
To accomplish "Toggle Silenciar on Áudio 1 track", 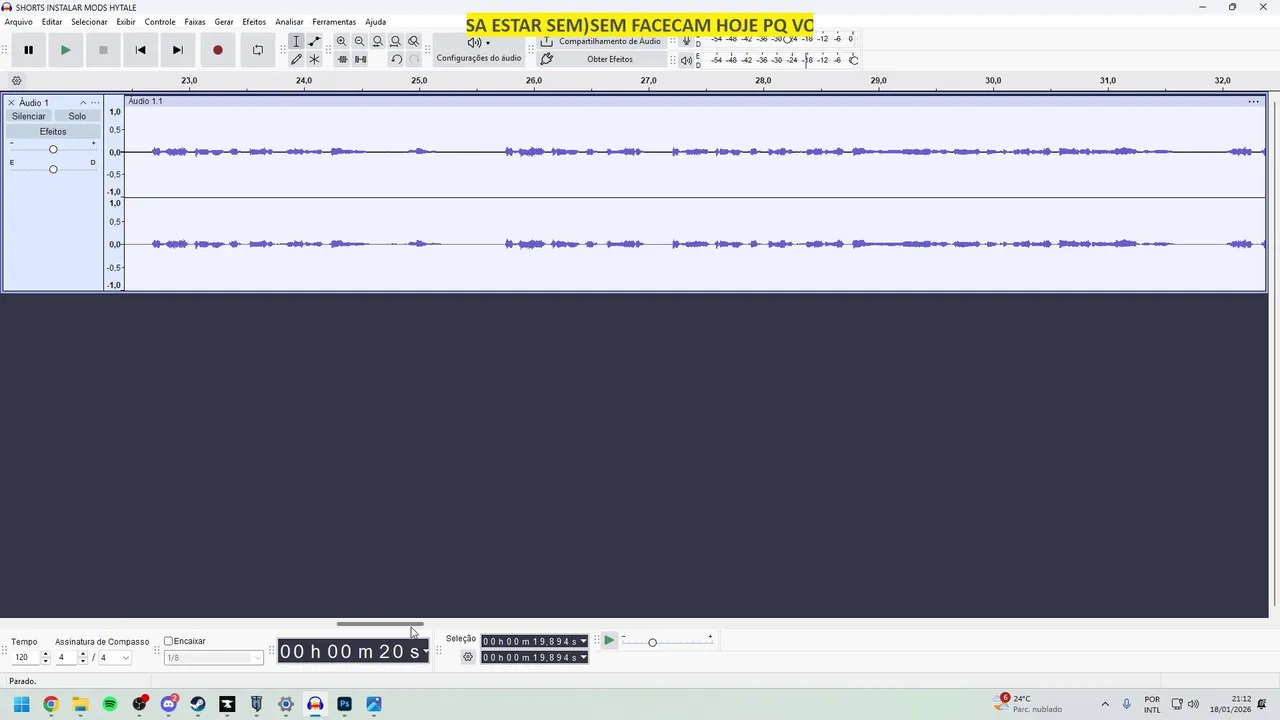I will coord(29,117).
